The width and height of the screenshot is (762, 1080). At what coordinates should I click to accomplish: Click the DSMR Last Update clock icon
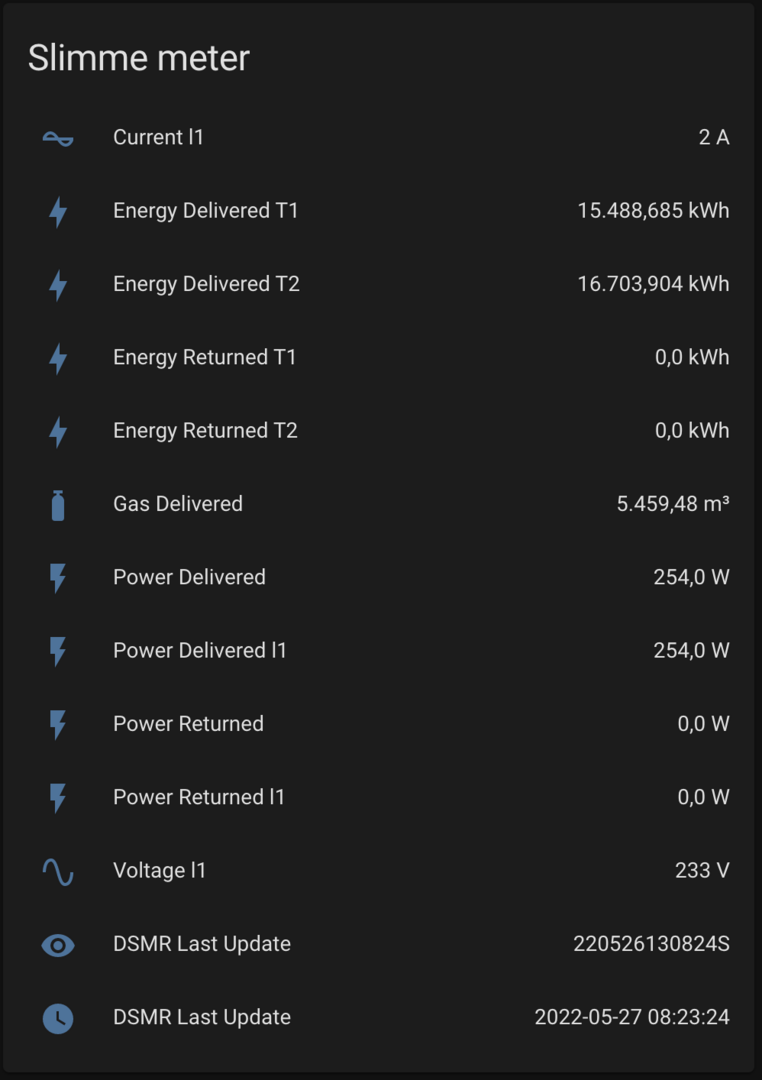pos(58,1018)
